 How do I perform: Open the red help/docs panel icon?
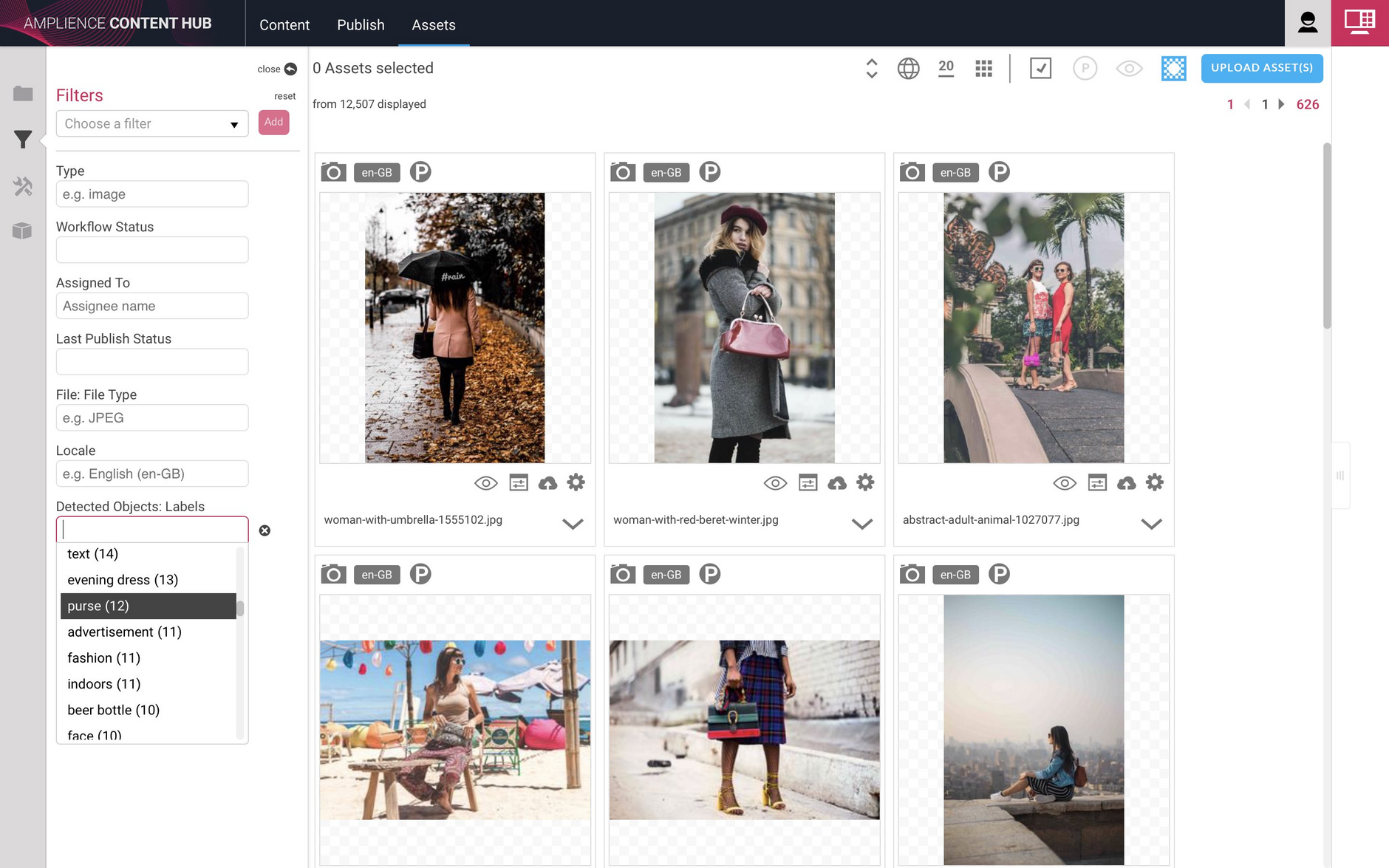(1359, 23)
